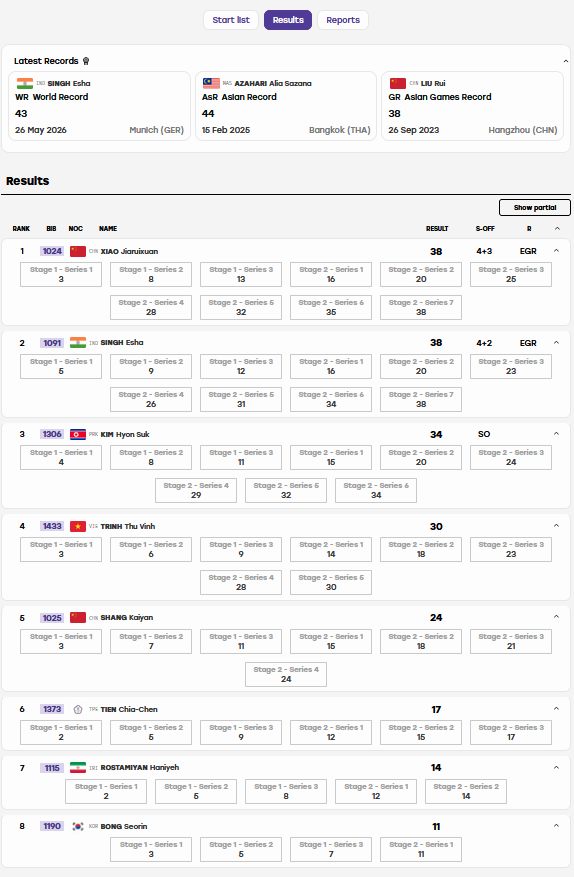The image size is (574, 877).
Task: Click bib number 1433
Action: [51, 526]
